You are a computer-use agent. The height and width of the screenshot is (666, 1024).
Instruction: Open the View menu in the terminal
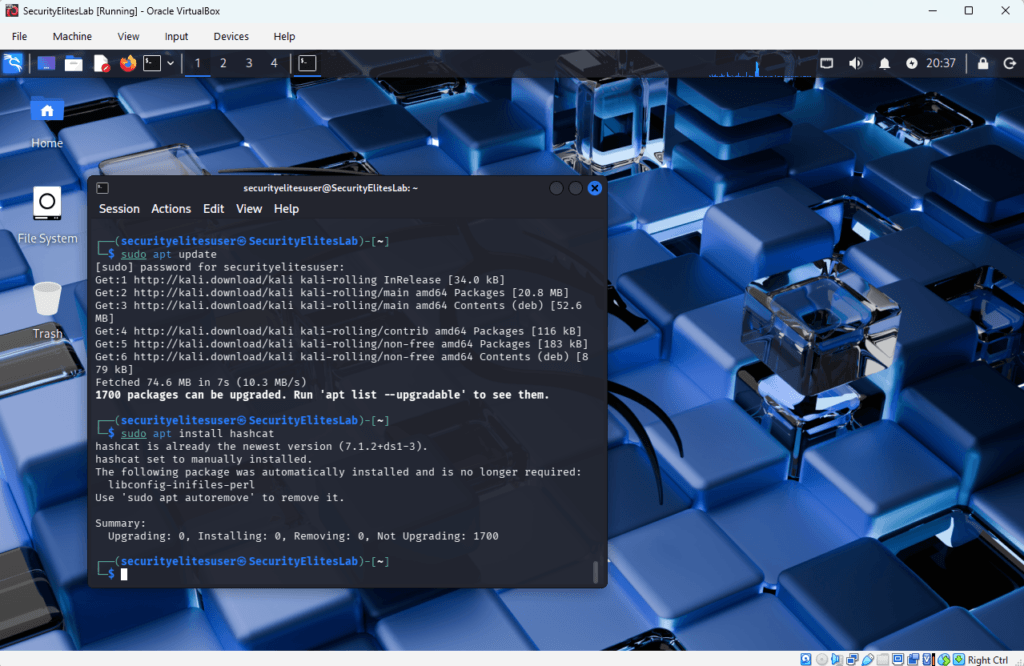pyautogui.click(x=248, y=208)
